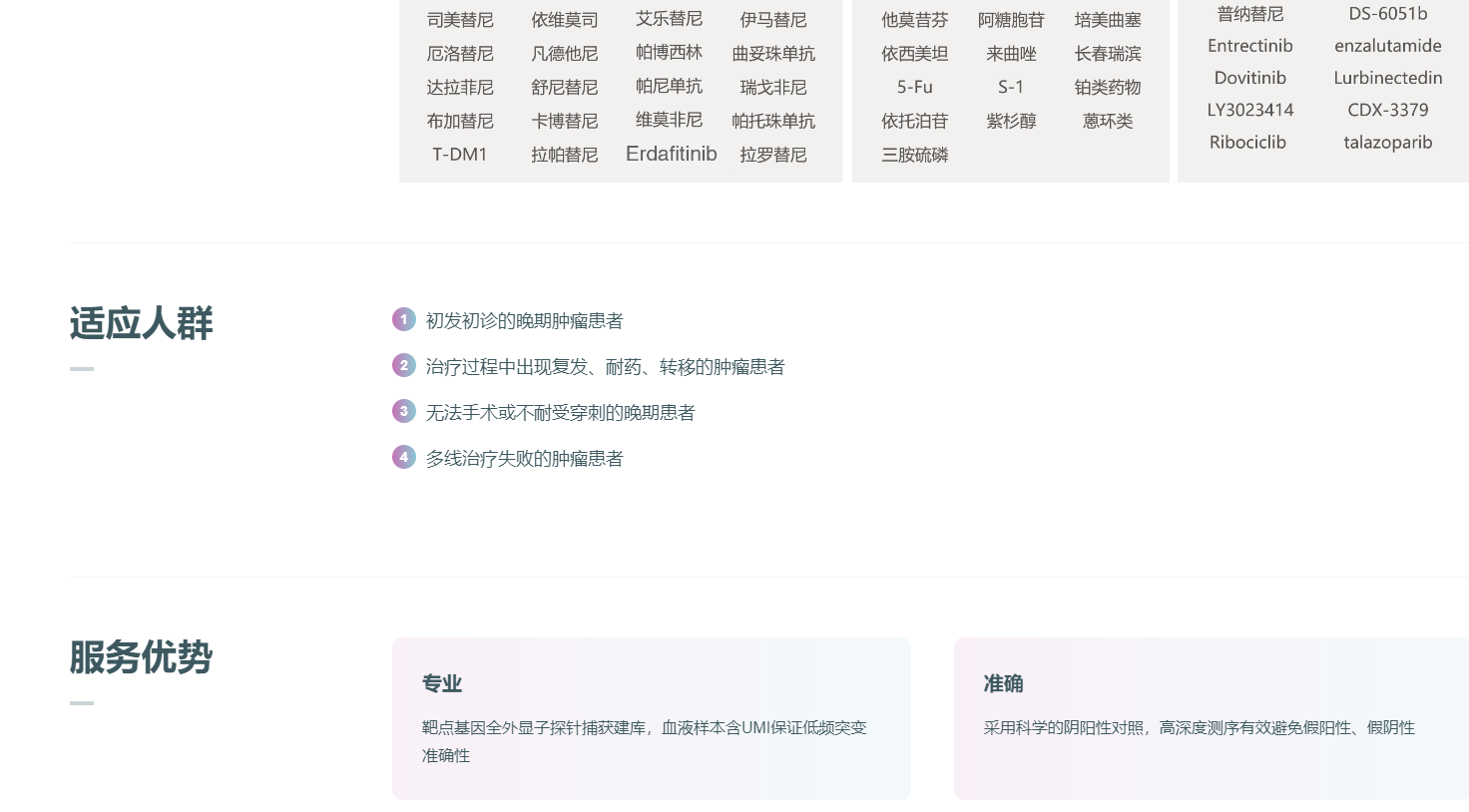Click the 帕博西林 drug name

(x=669, y=52)
